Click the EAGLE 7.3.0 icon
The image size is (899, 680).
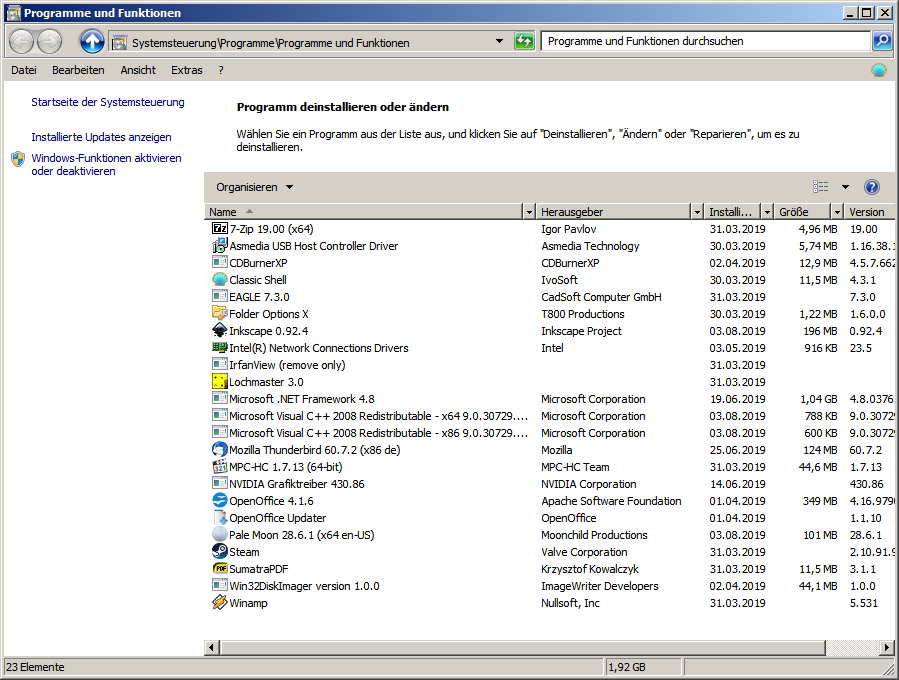[220, 296]
